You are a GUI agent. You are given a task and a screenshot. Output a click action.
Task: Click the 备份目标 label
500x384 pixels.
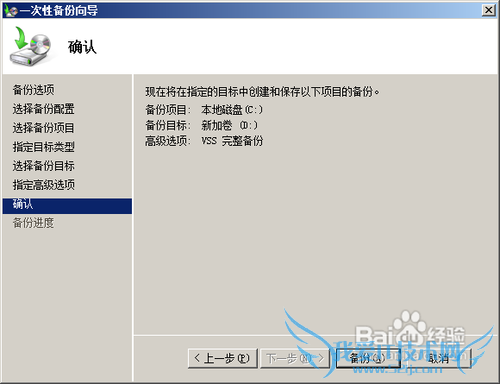(168, 125)
